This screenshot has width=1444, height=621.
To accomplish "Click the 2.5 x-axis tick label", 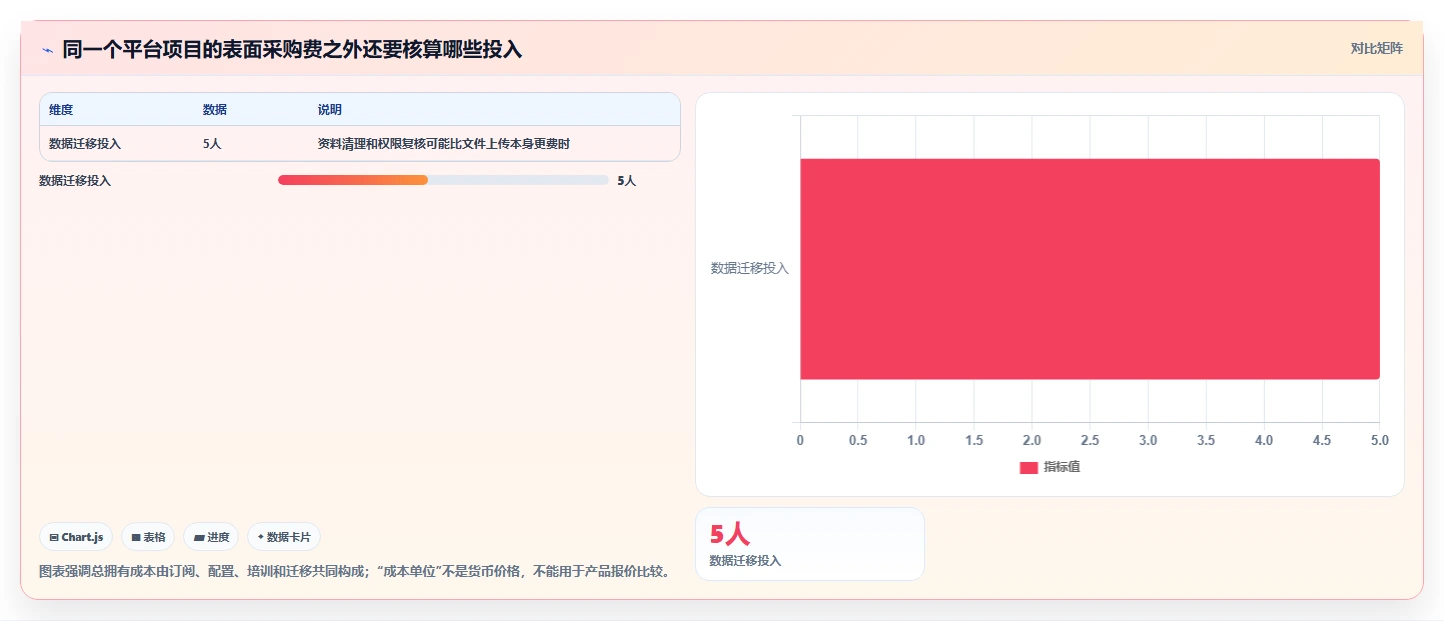I will click(1090, 441).
